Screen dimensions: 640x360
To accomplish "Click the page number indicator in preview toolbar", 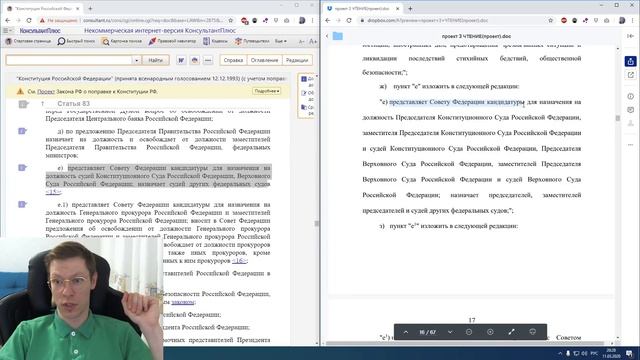I will (427, 332).
